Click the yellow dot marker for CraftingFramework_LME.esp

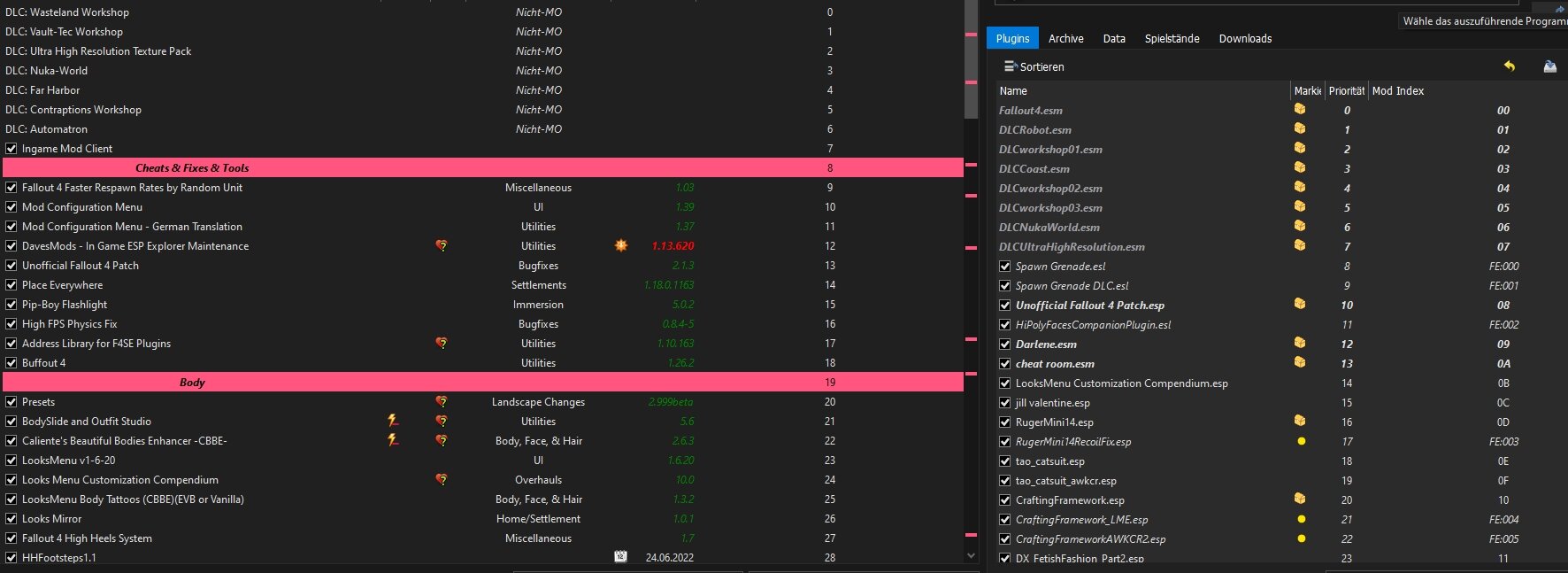(x=1301, y=519)
